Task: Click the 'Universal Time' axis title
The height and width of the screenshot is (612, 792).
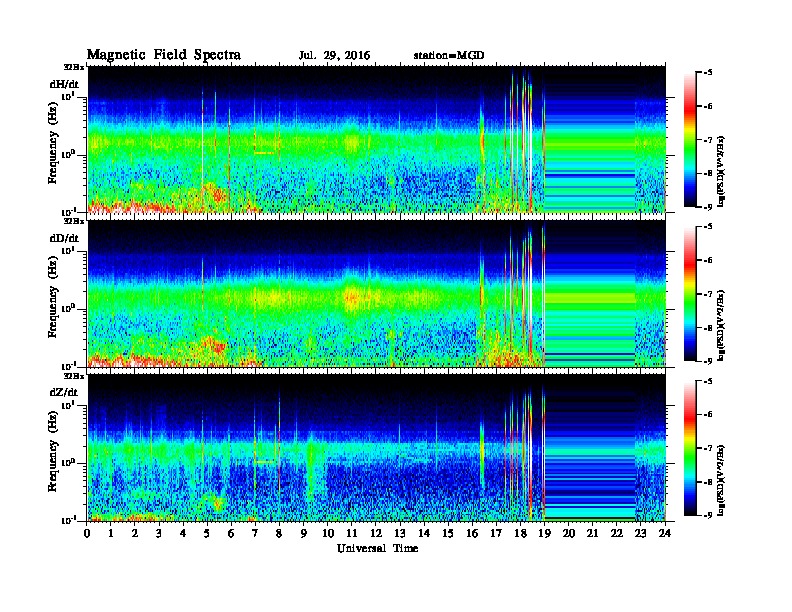Action: pos(377,548)
